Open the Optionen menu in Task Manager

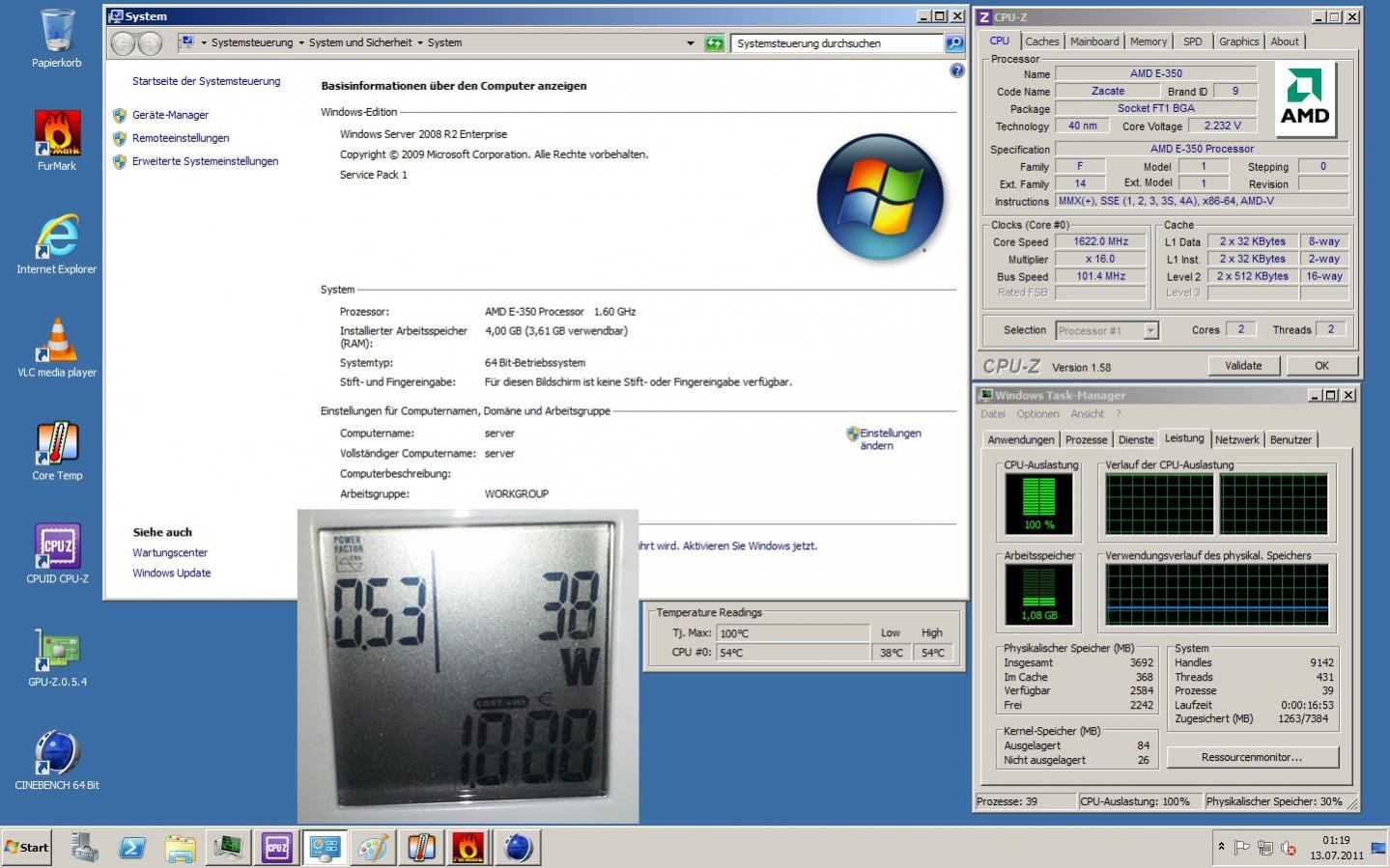[1037, 414]
